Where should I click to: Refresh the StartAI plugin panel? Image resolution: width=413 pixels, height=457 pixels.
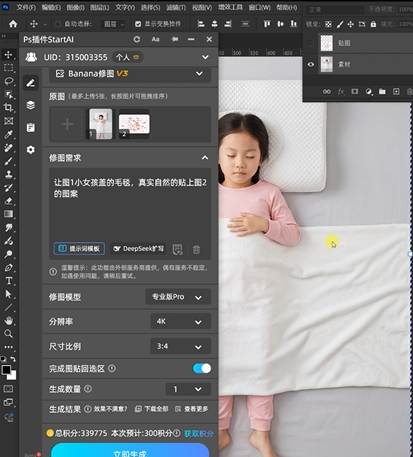(137, 39)
